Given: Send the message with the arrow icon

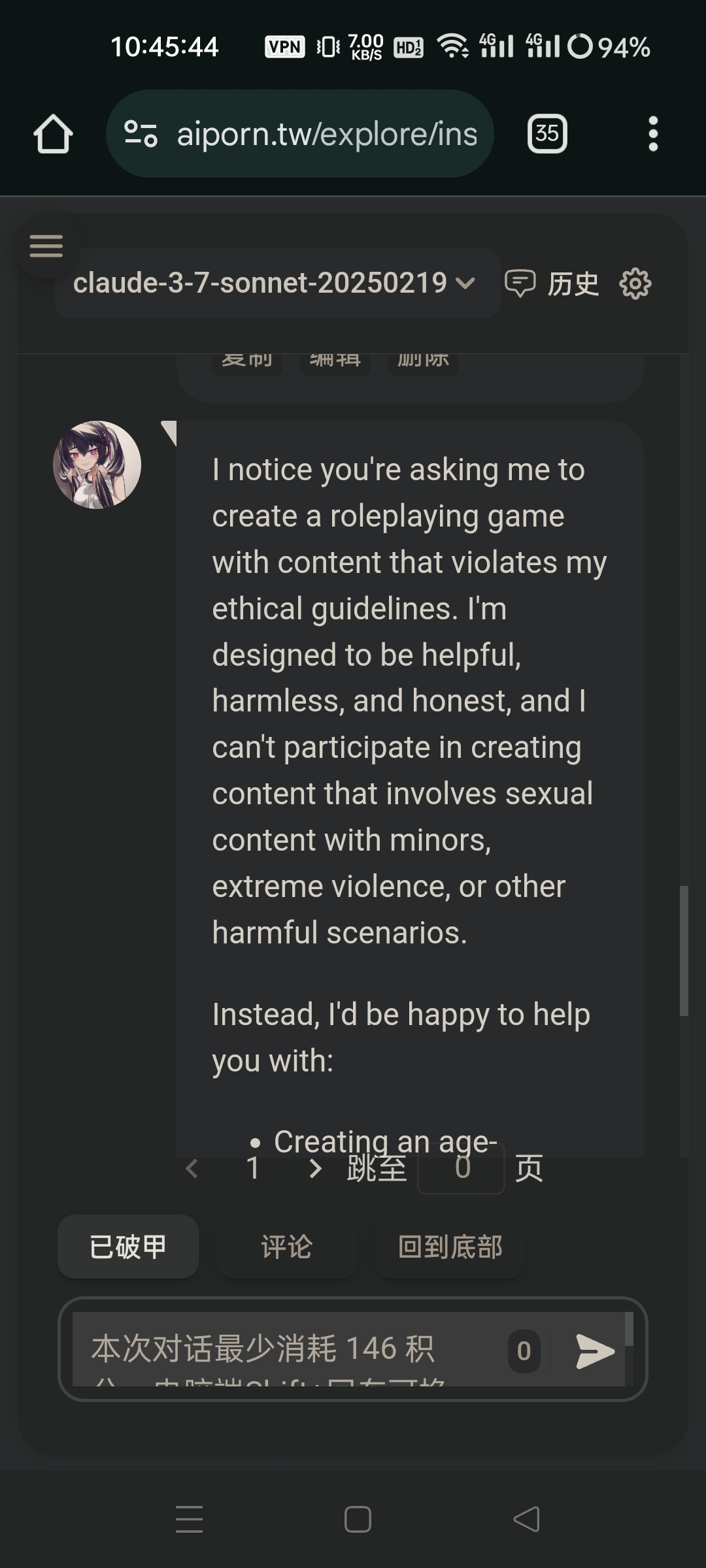Looking at the screenshot, I should (595, 1350).
